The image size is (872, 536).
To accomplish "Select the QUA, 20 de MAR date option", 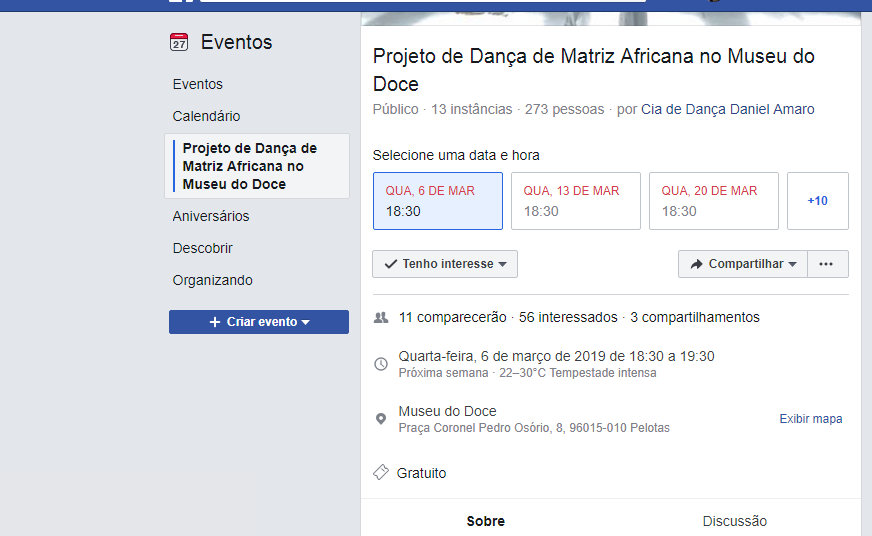I will [x=713, y=201].
